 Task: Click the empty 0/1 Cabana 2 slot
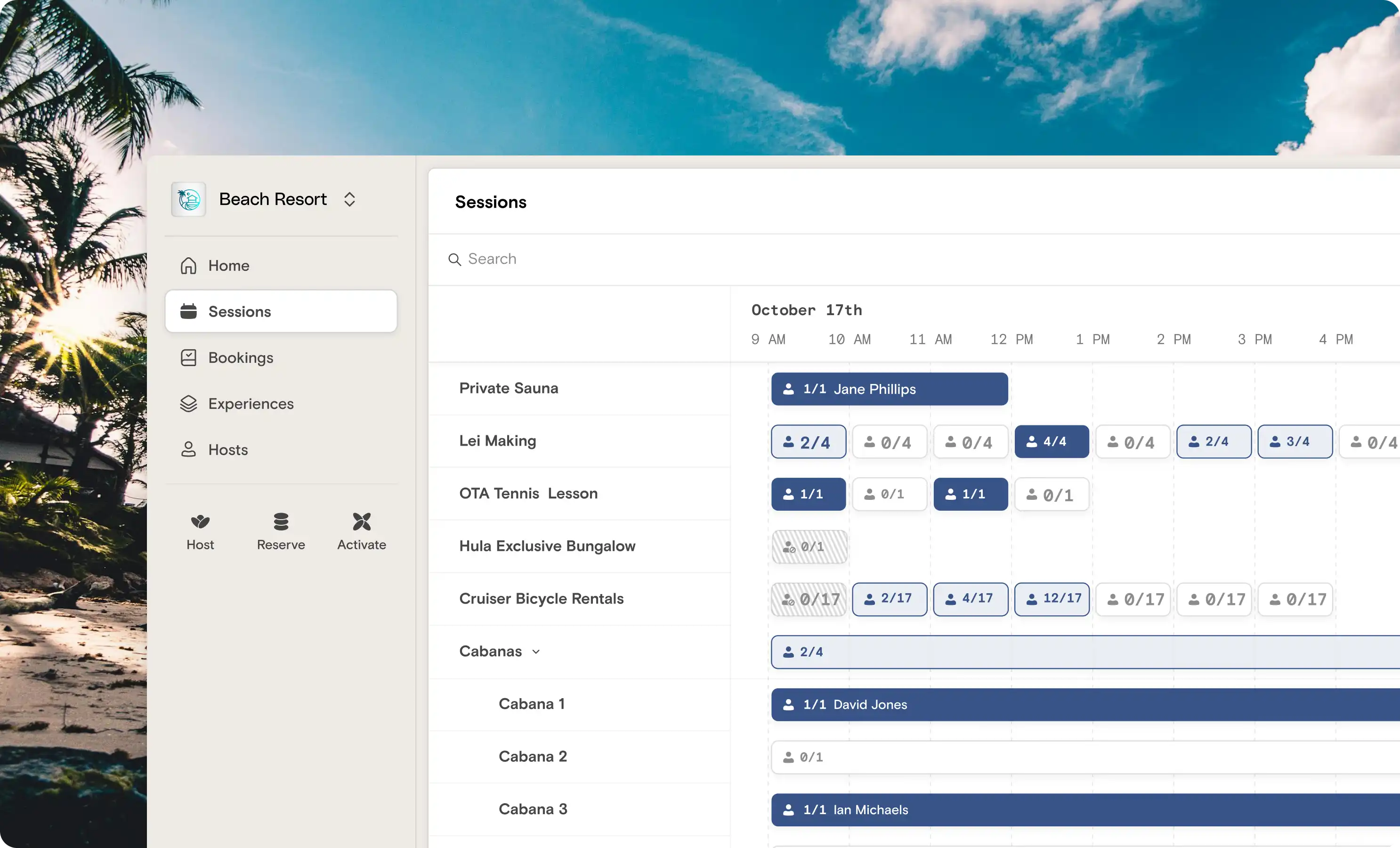(x=966, y=757)
